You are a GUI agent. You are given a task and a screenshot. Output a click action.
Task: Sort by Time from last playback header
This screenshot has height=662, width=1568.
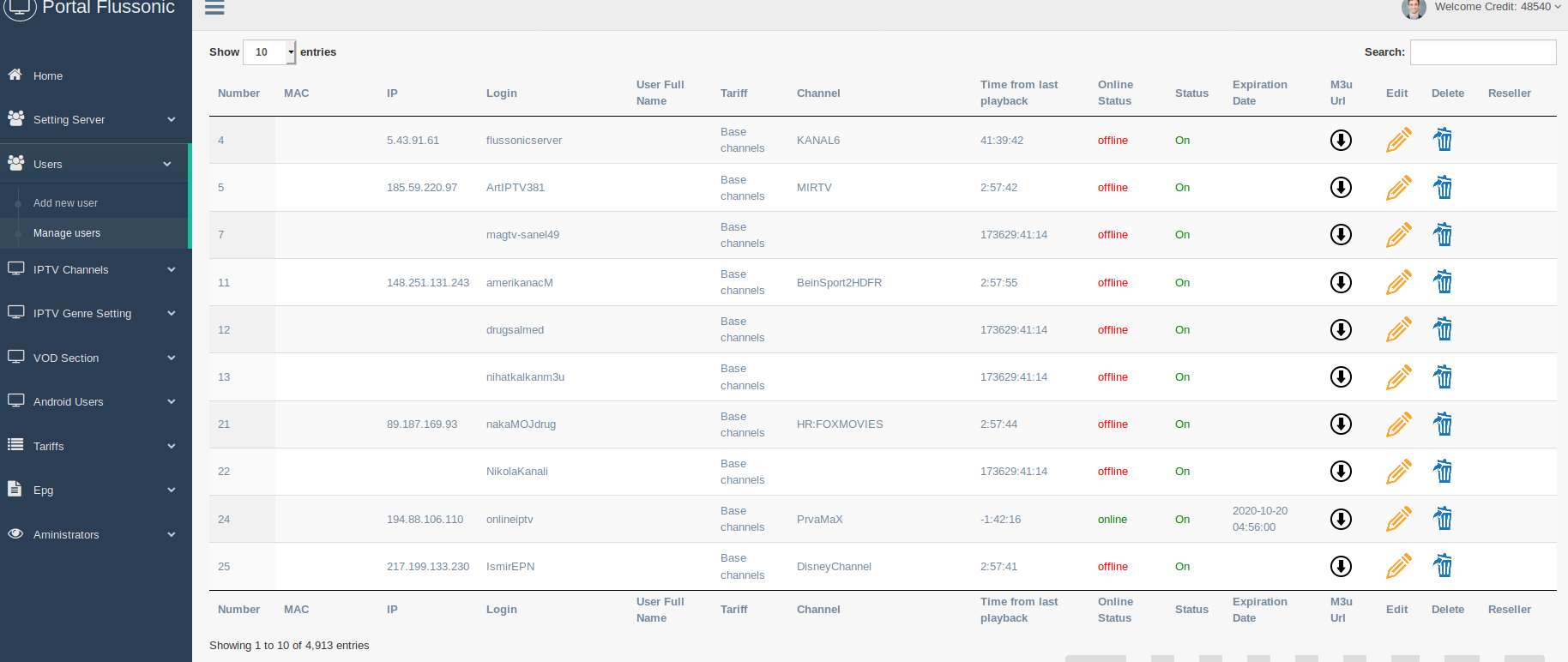pos(1019,93)
